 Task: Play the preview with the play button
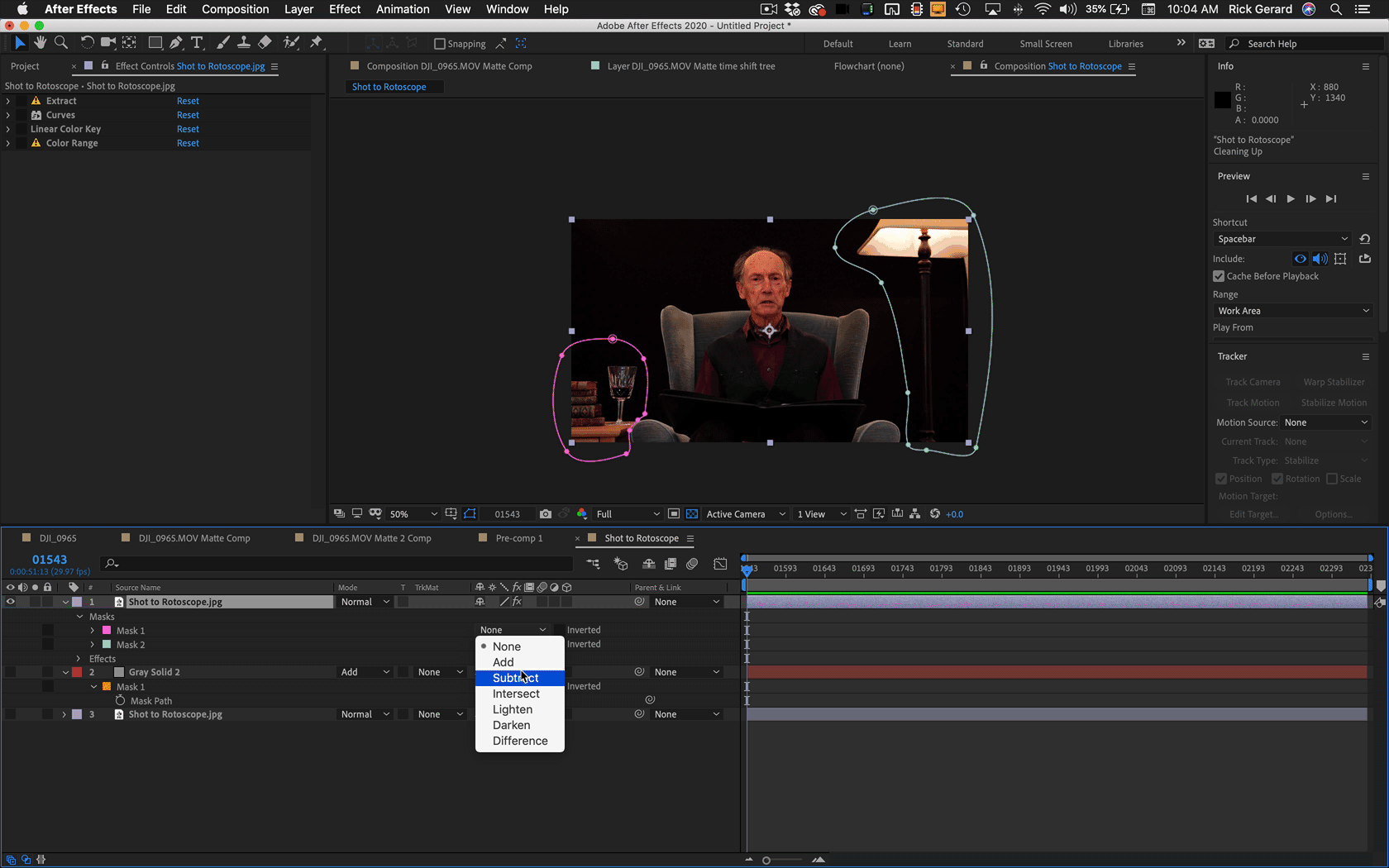pyautogui.click(x=1291, y=198)
